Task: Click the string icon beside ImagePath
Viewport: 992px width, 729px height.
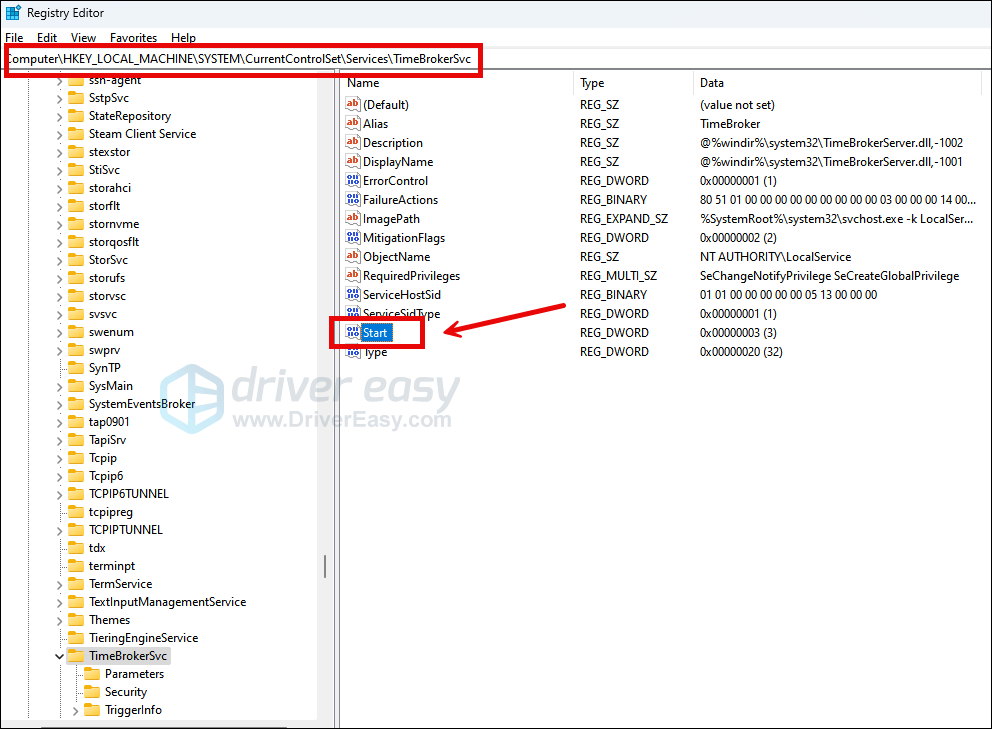Action: 352,219
